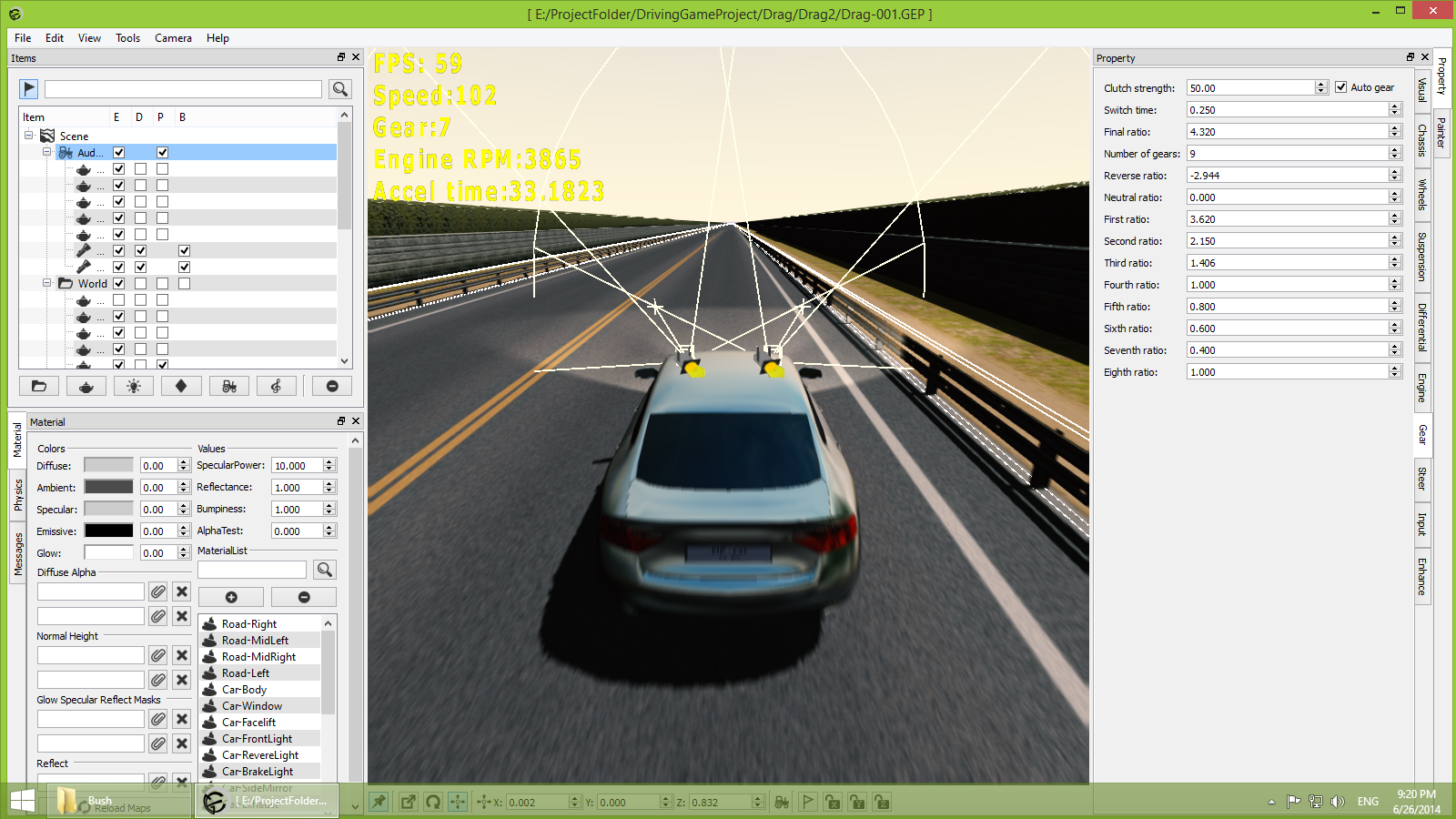Select the move tool in bottom toolbar
Viewport: 1456px width, 819px height.
tap(458, 802)
